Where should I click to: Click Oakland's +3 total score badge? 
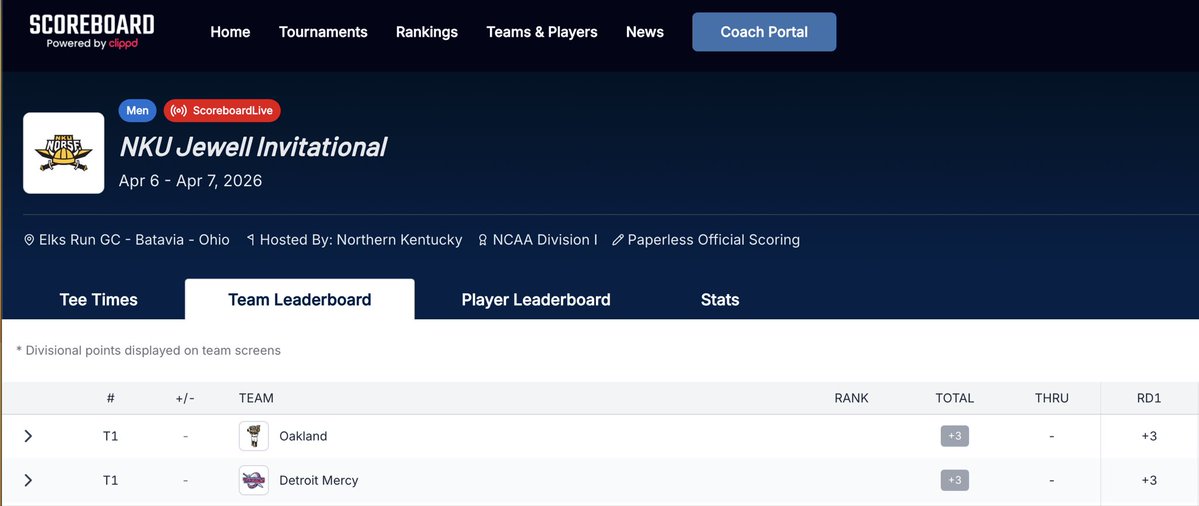click(954, 436)
